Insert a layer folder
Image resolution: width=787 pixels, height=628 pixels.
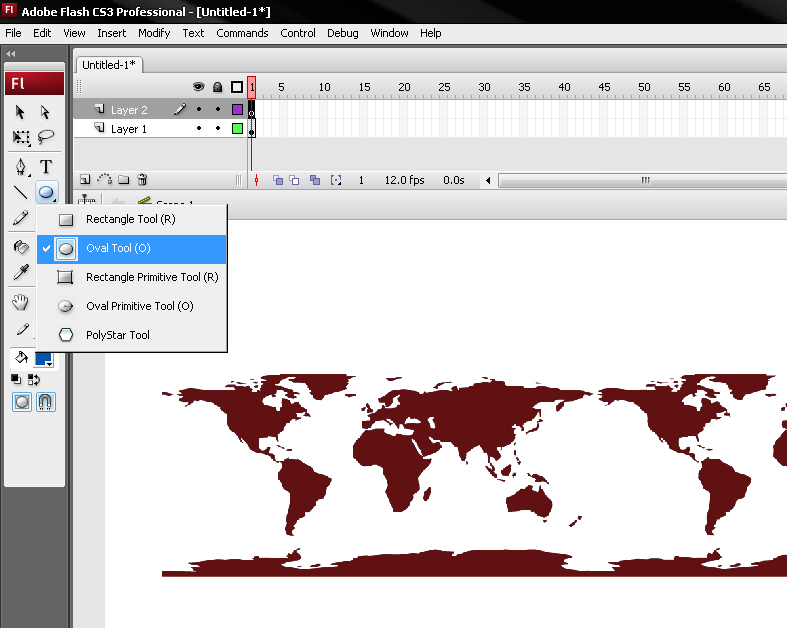[123, 180]
